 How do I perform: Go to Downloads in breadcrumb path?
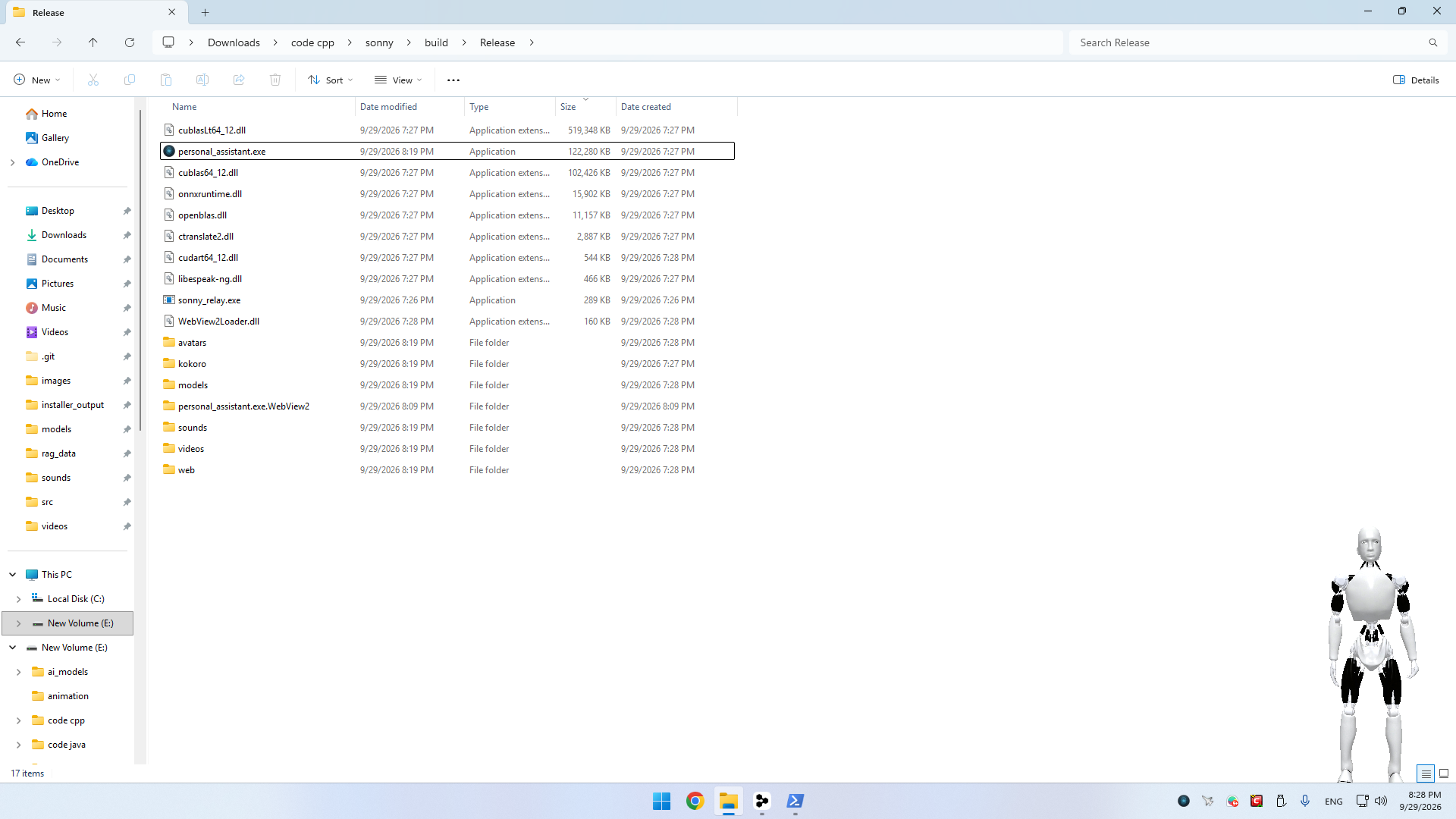coord(234,42)
